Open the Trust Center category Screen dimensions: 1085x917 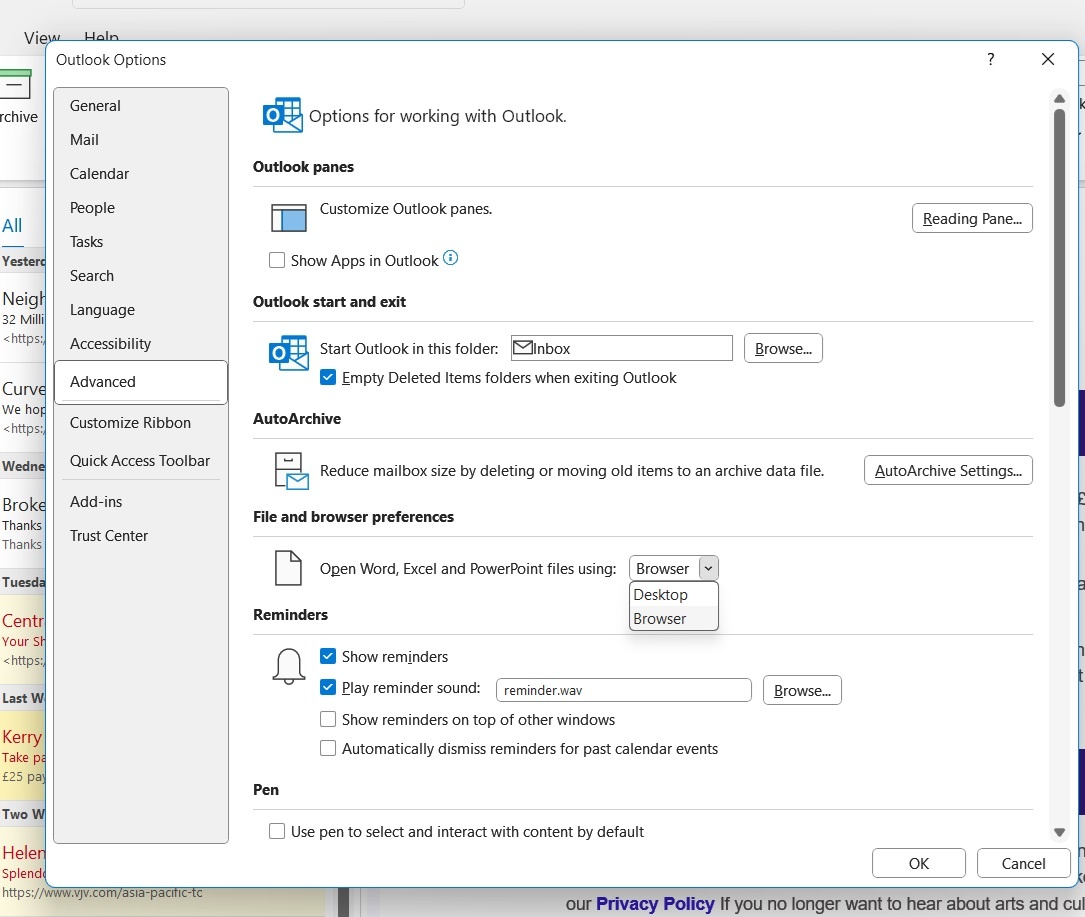coord(140,536)
